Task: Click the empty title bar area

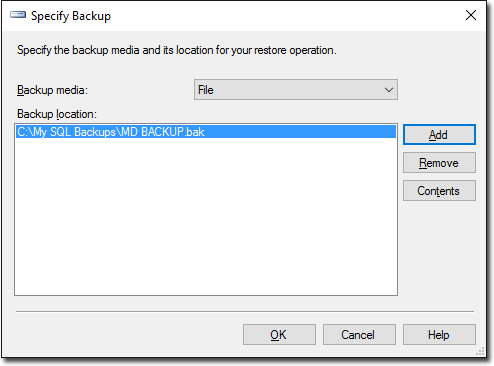Action: 287,16
